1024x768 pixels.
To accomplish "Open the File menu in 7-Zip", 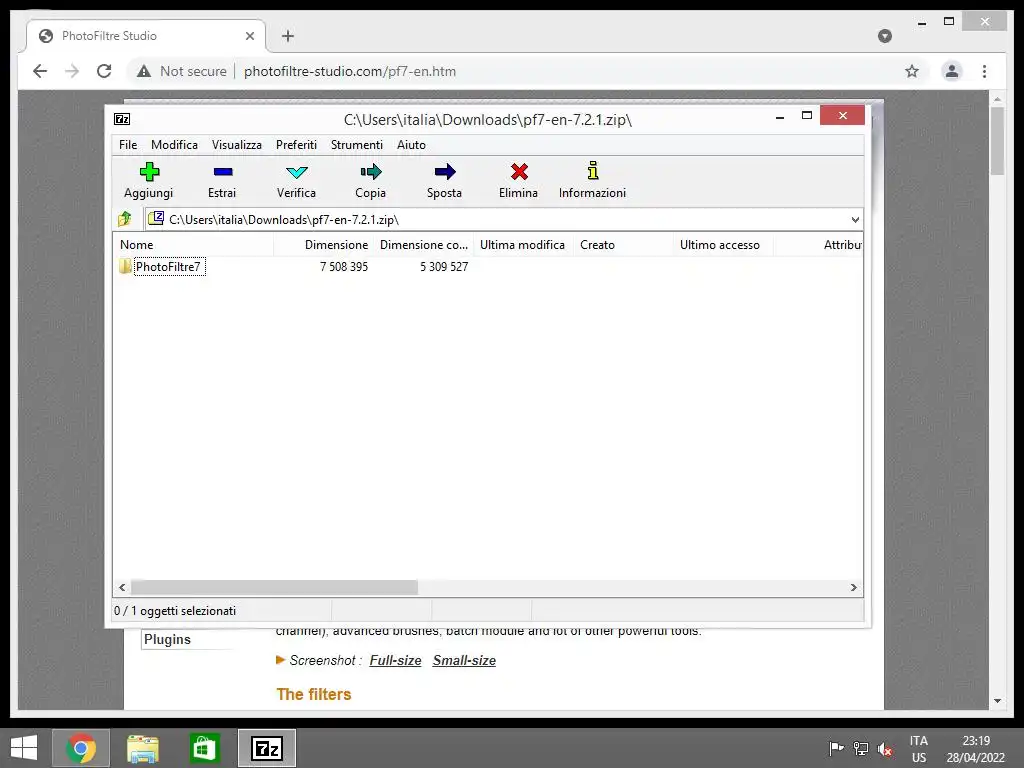I will point(128,145).
